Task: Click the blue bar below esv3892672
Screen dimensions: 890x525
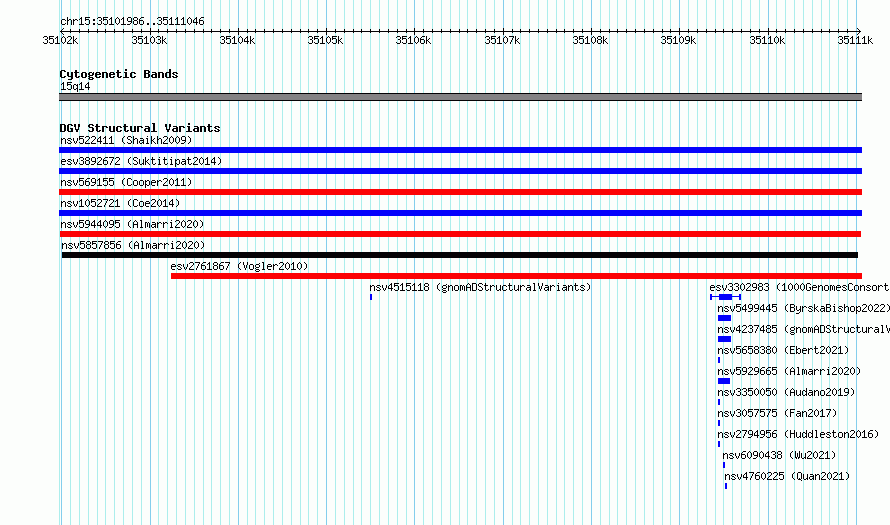Action: pos(460,171)
